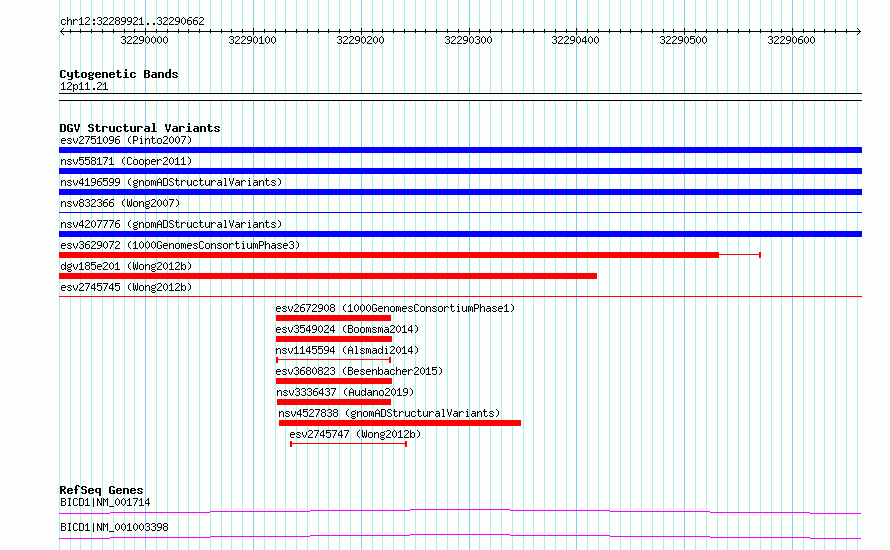Click the BICD1|NM_001003398 gene label
Viewport: 890px width, 550px height.
[114, 527]
